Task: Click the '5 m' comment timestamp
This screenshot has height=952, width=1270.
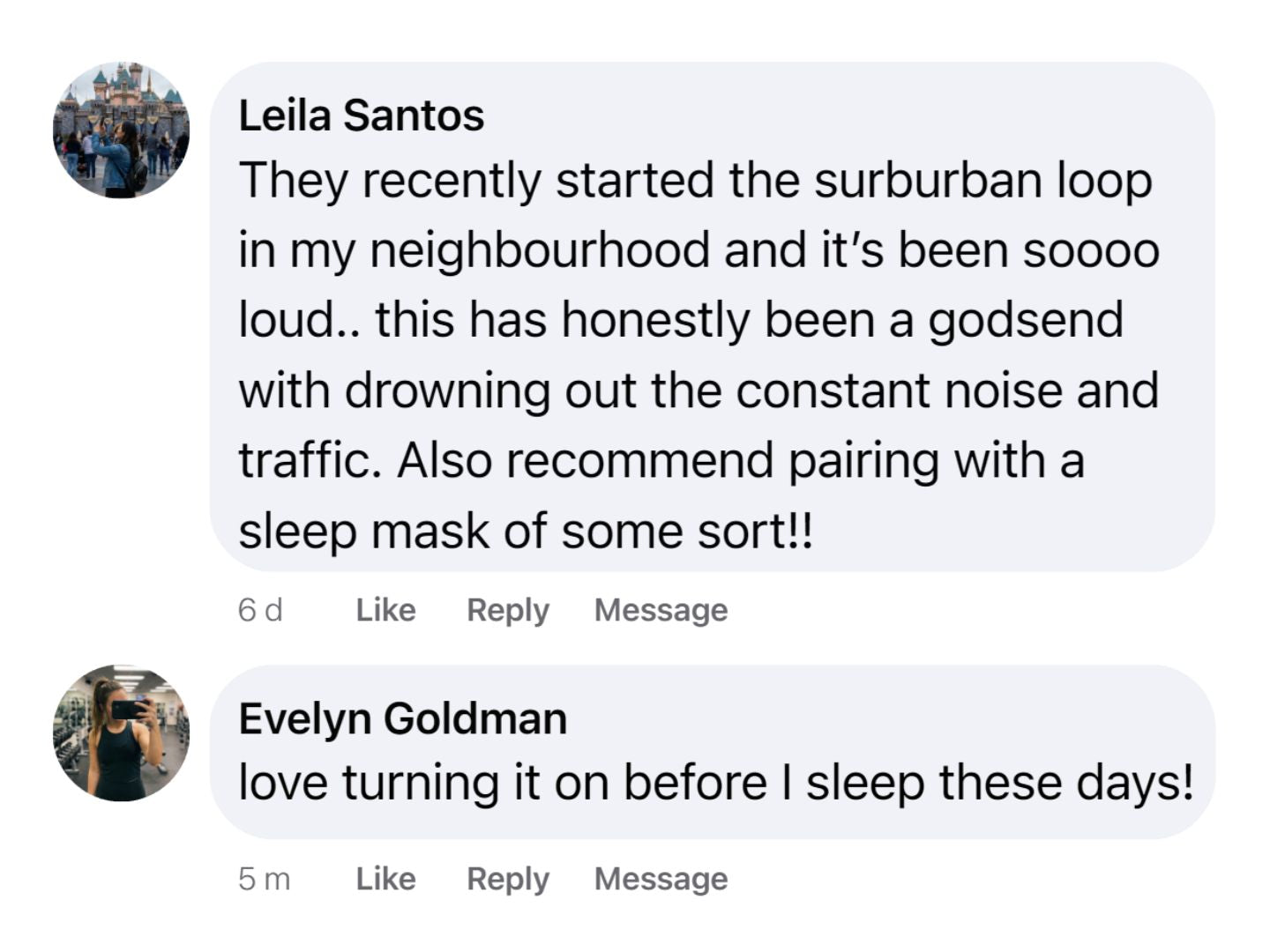Action: click(x=264, y=879)
